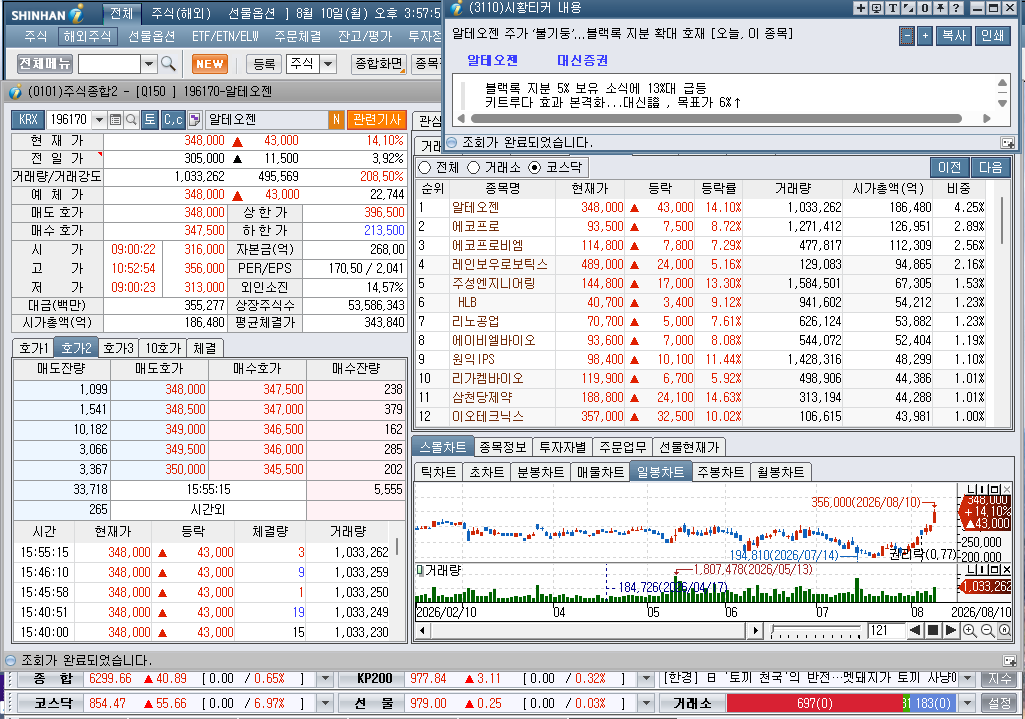The height and width of the screenshot is (719, 1025).
Task: Play chart forward with the right triangle button
Action: pyautogui.click(x=951, y=630)
